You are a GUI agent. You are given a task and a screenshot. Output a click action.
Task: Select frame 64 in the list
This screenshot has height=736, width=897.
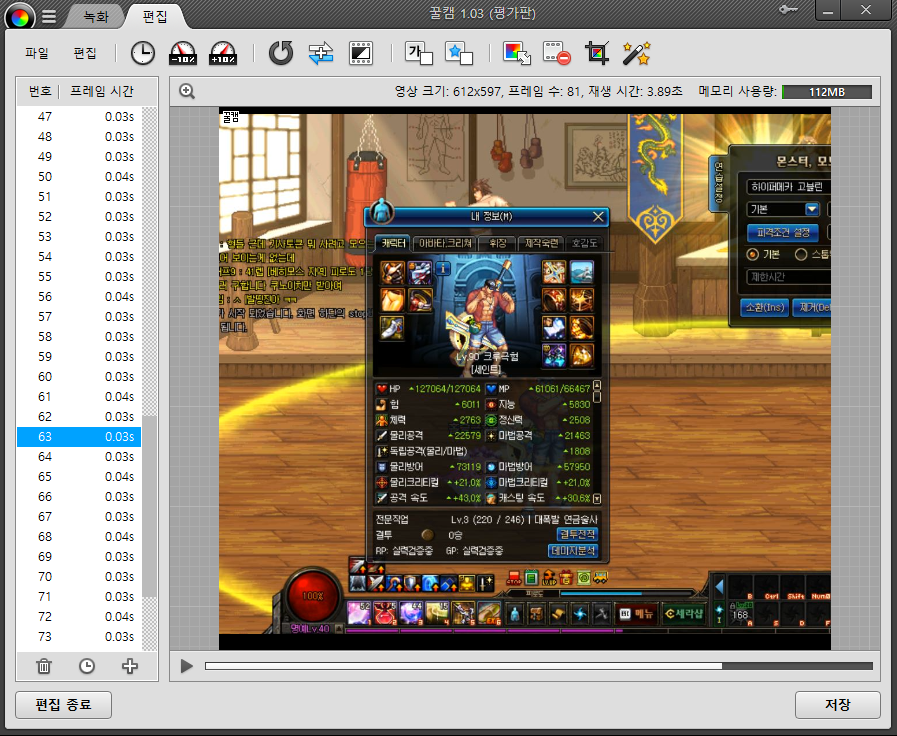(79, 457)
